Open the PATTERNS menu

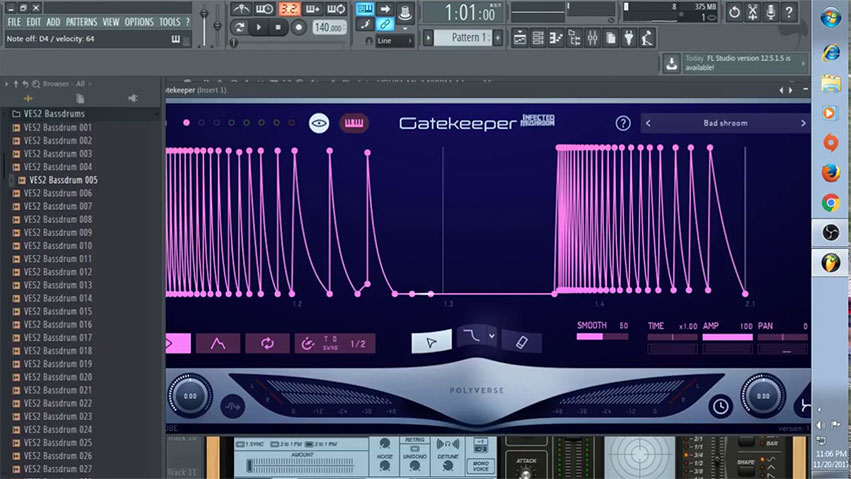point(81,22)
